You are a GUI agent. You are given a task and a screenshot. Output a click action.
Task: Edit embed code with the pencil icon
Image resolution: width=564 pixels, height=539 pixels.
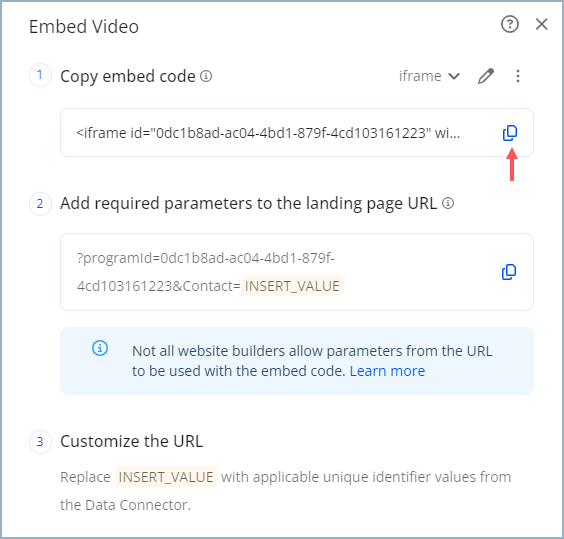(486, 76)
